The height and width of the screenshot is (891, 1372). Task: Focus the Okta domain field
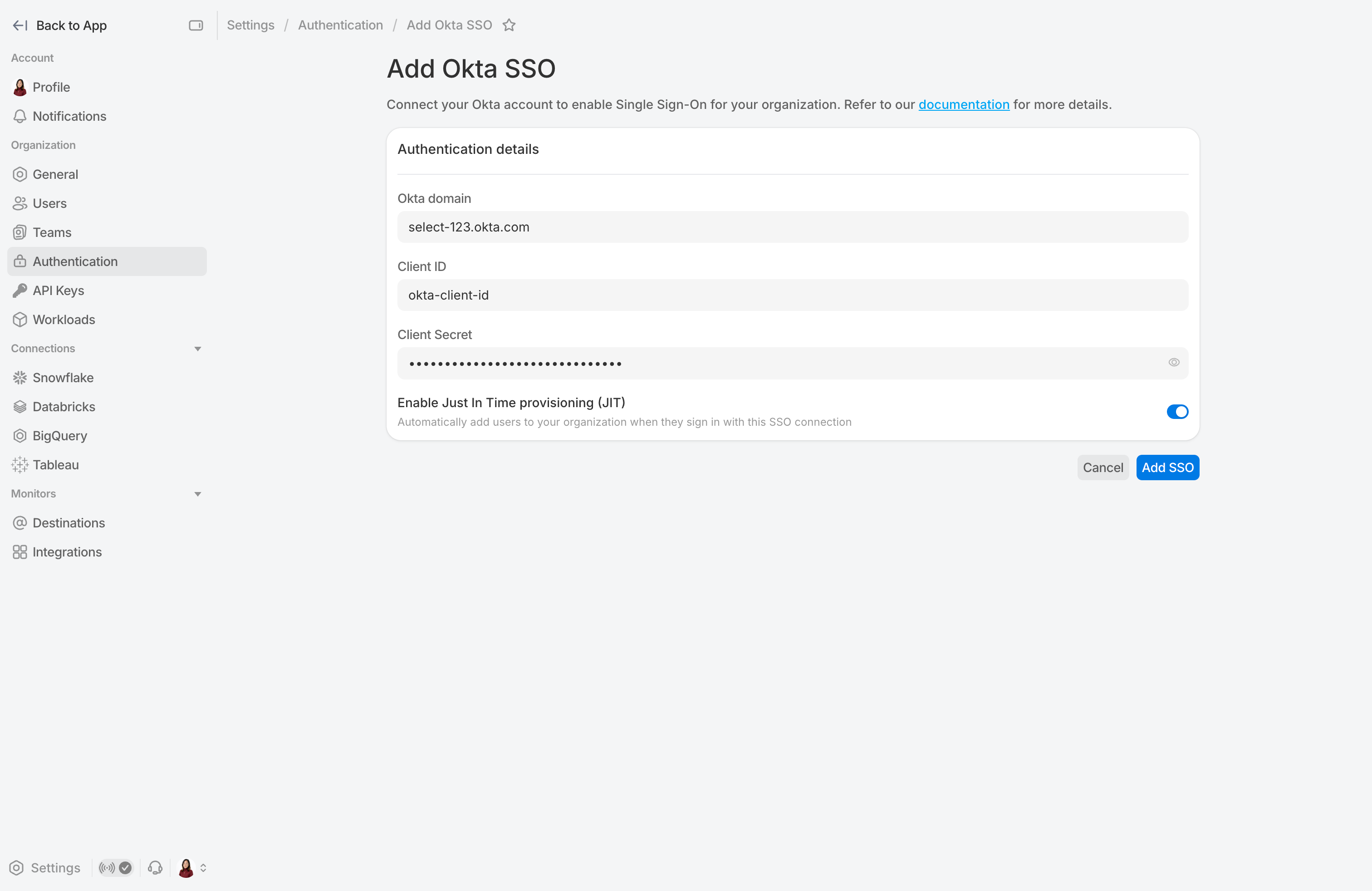pyautogui.click(x=793, y=227)
